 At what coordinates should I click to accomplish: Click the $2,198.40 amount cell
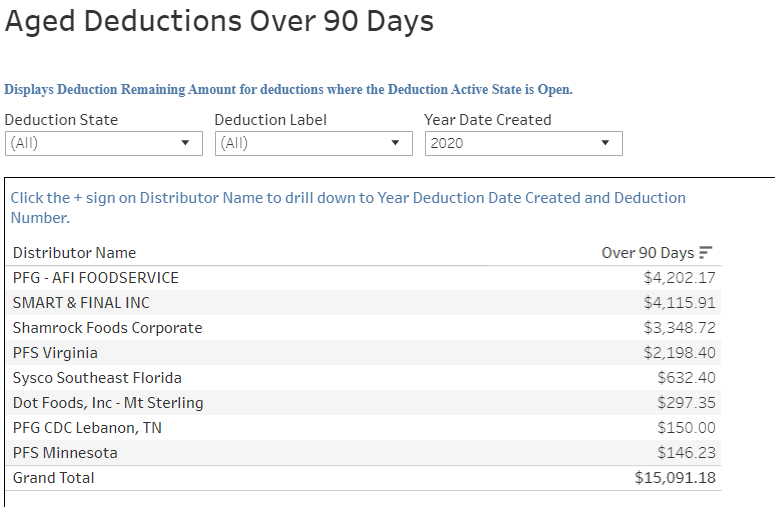(x=679, y=353)
